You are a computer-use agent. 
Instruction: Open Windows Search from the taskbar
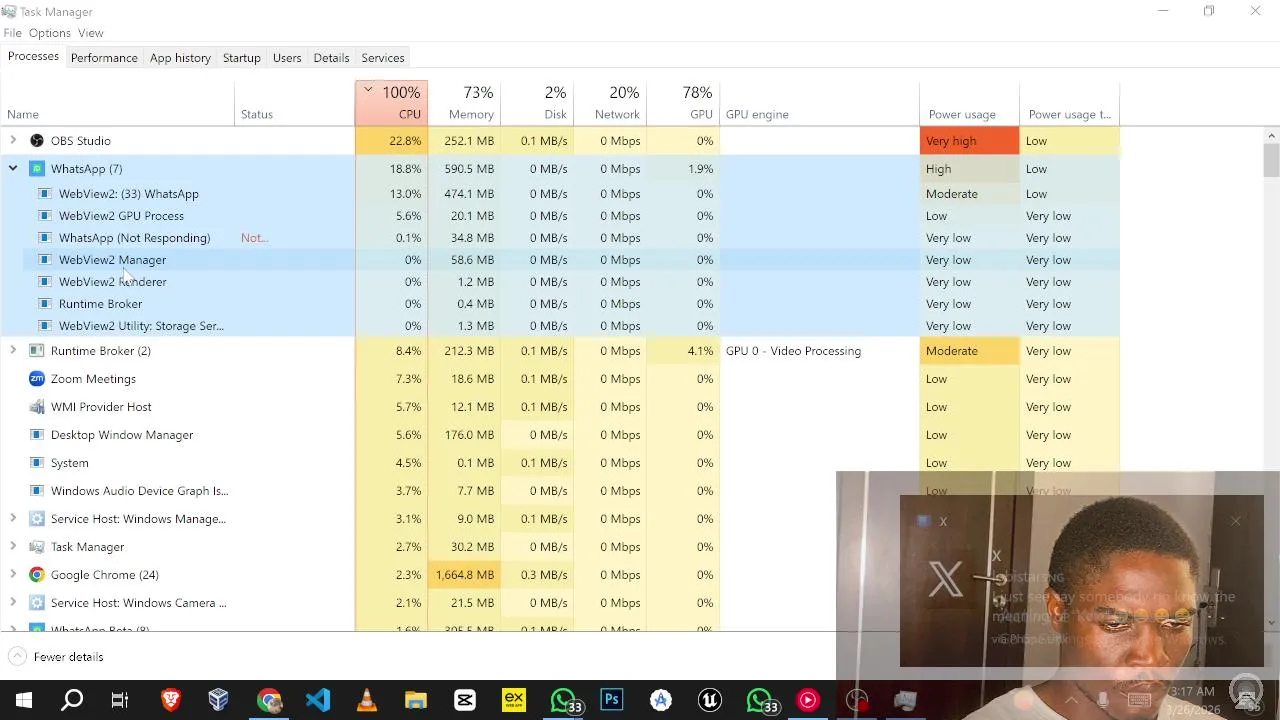click(72, 700)
